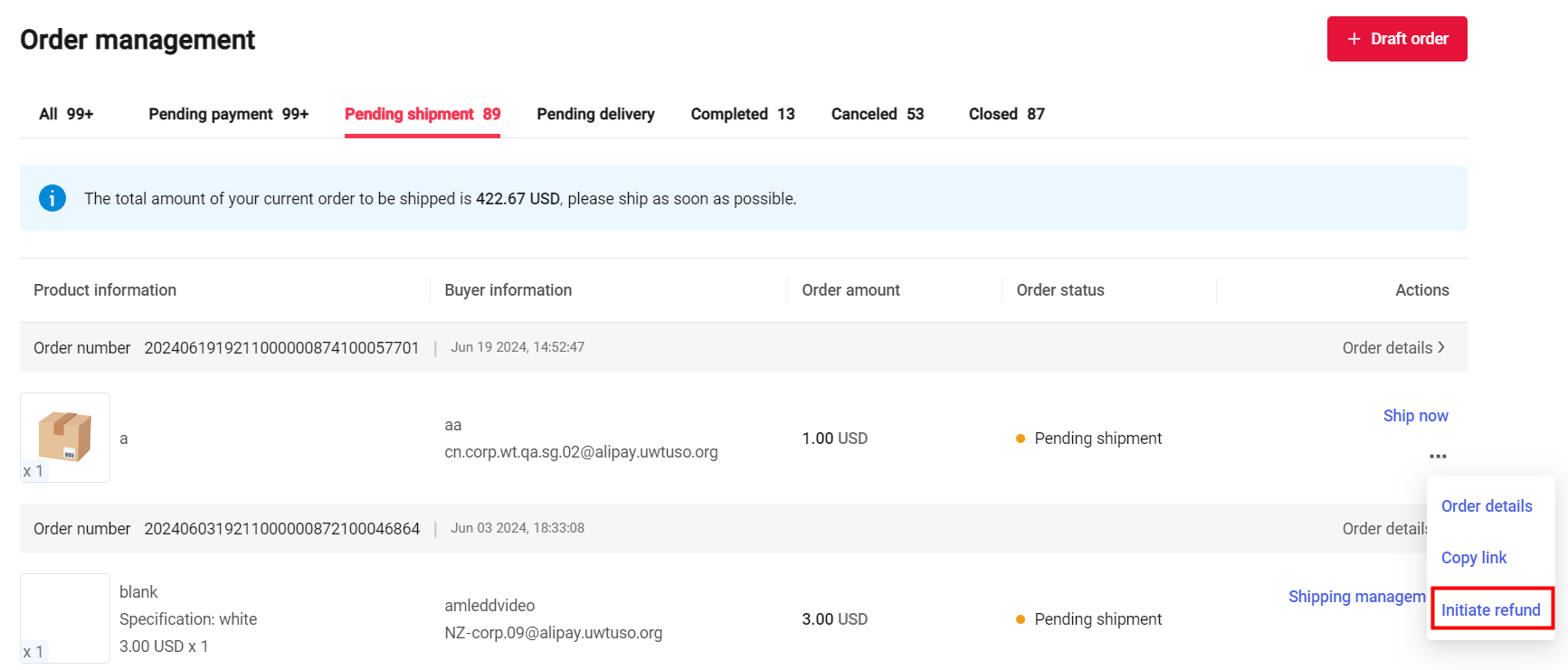This screenshot has height=670, width=1568.
Task: Choose Initiate refund from the menu
Action: coord(1490,610)
